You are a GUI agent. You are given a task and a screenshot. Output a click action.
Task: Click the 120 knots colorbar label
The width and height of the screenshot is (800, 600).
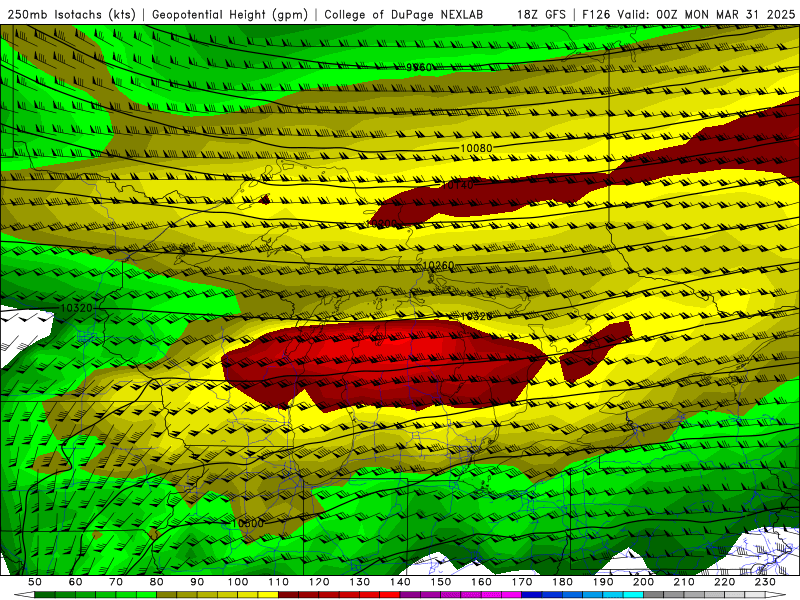coord(319,582)
